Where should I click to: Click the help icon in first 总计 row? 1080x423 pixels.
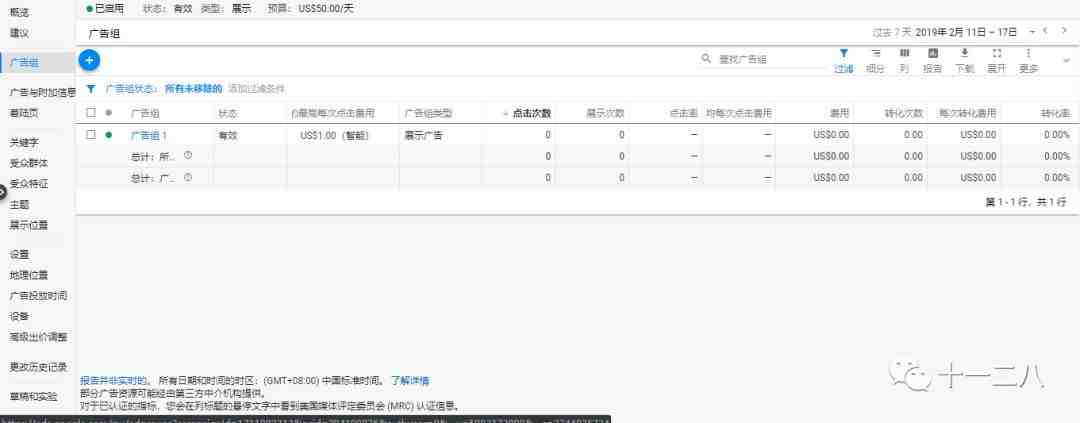tap(187, 155)
